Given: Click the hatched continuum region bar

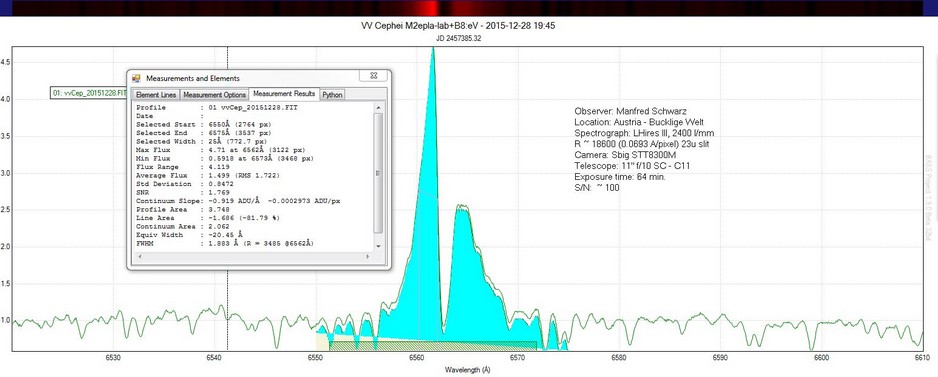Looking at the screenshot, I should (x=433, y=345).
